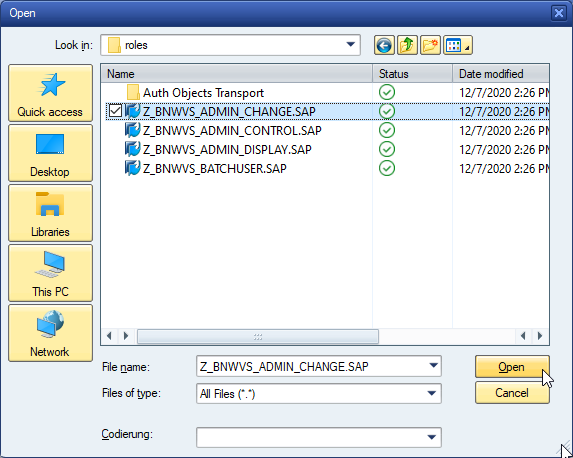The image size is (573, 458).
Task: Sort by the Status column header
Action: coord(413,74)
